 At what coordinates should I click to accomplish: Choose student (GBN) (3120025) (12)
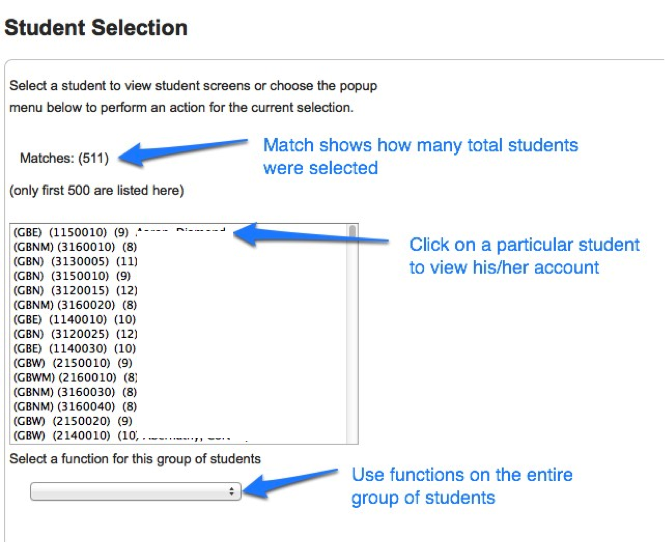click(75, 333)
